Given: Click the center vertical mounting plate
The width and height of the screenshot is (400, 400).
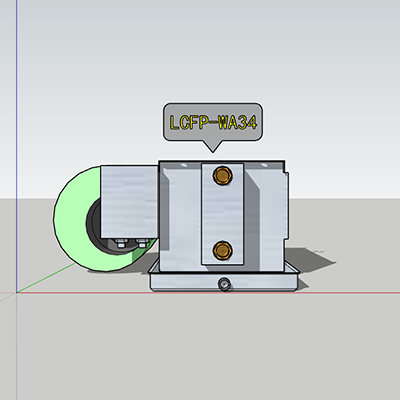Looking at the screenshot, I should [222, 214].
